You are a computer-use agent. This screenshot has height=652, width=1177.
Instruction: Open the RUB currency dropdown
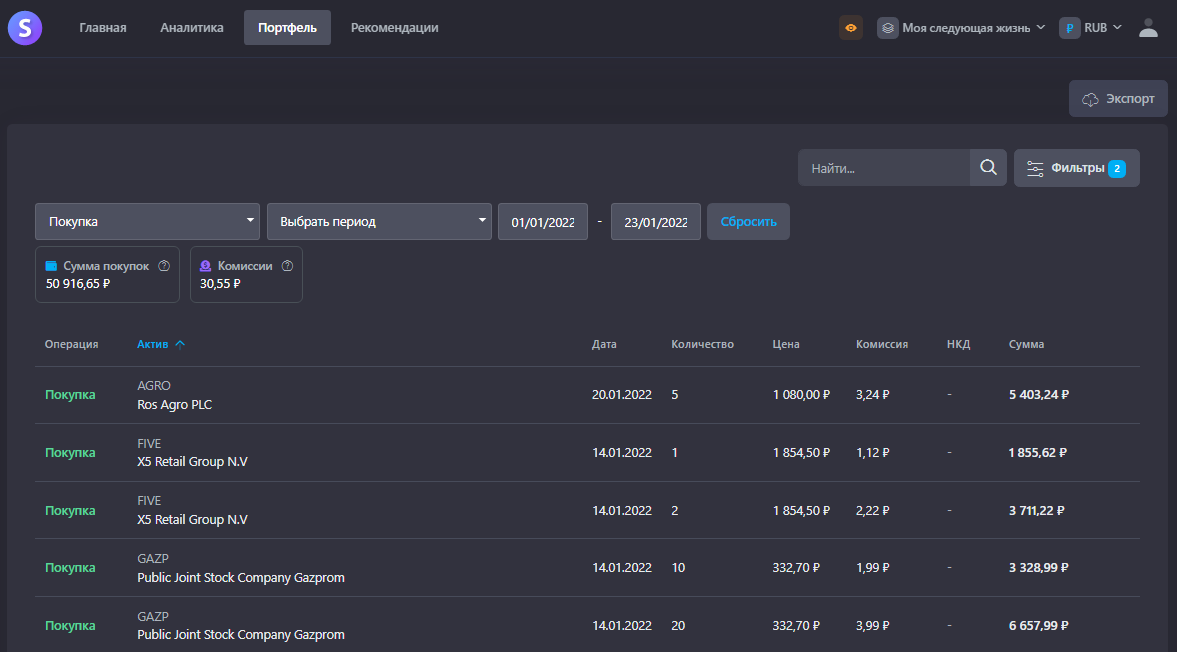point(1091,28)
